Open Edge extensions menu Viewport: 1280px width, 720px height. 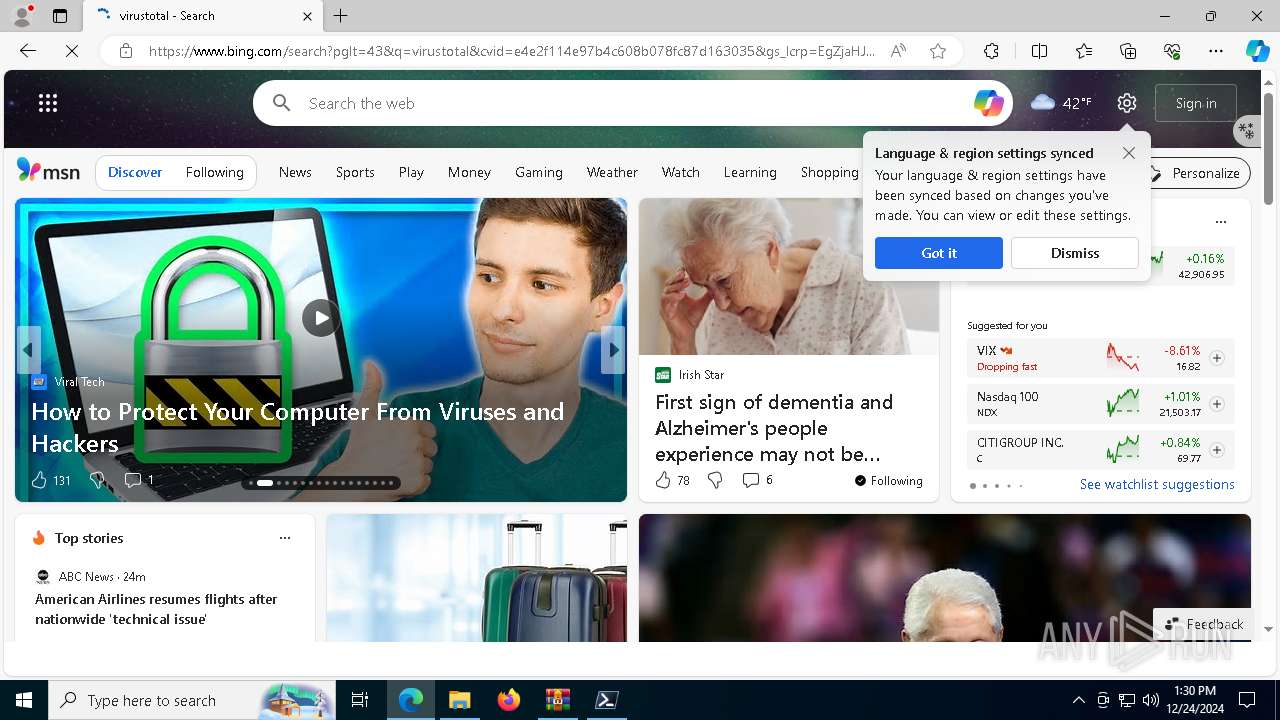[x=991, y=51]
